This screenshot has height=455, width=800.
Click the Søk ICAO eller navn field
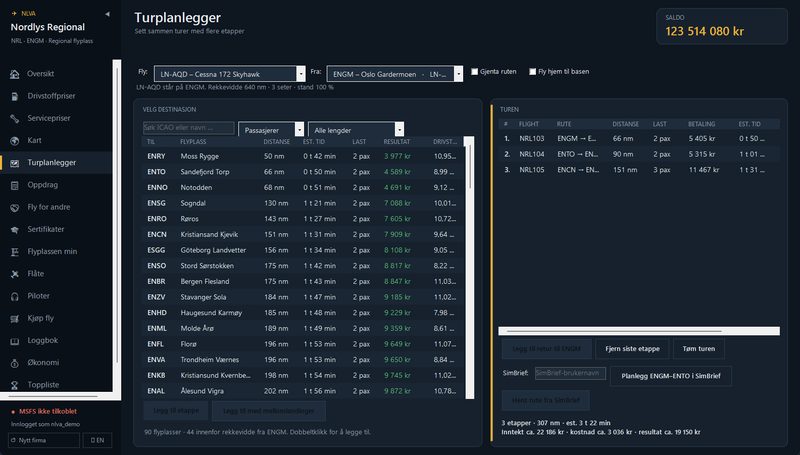pyautogui.click(x=188, y=128)
